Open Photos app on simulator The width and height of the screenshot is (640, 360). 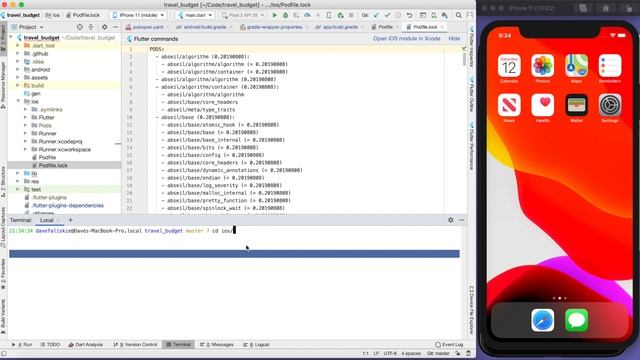542,66
